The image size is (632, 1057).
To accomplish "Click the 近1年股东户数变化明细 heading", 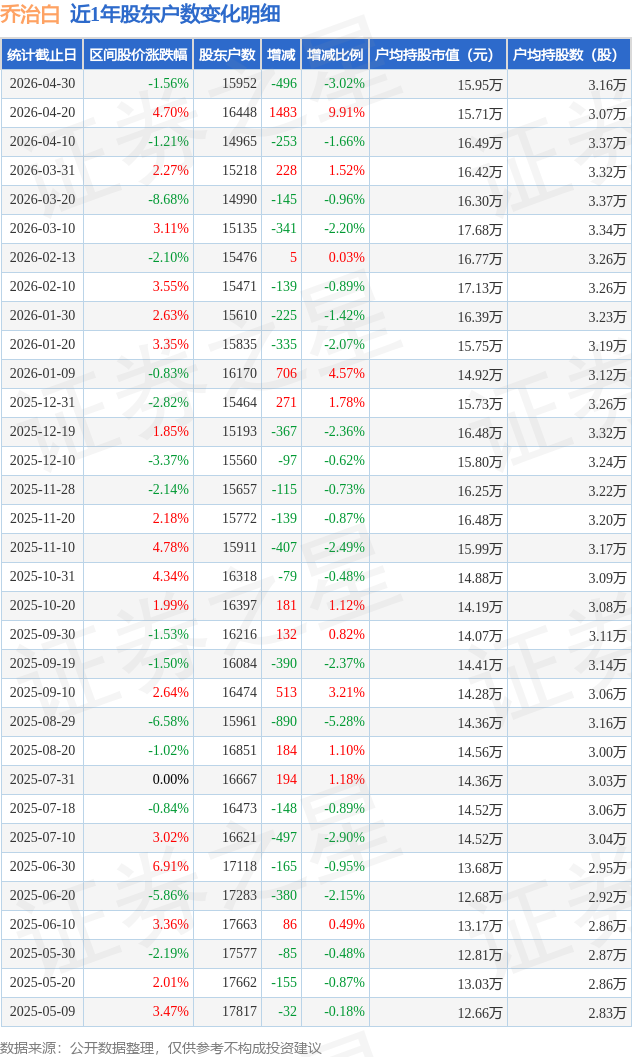I will (x=175, y=14).
